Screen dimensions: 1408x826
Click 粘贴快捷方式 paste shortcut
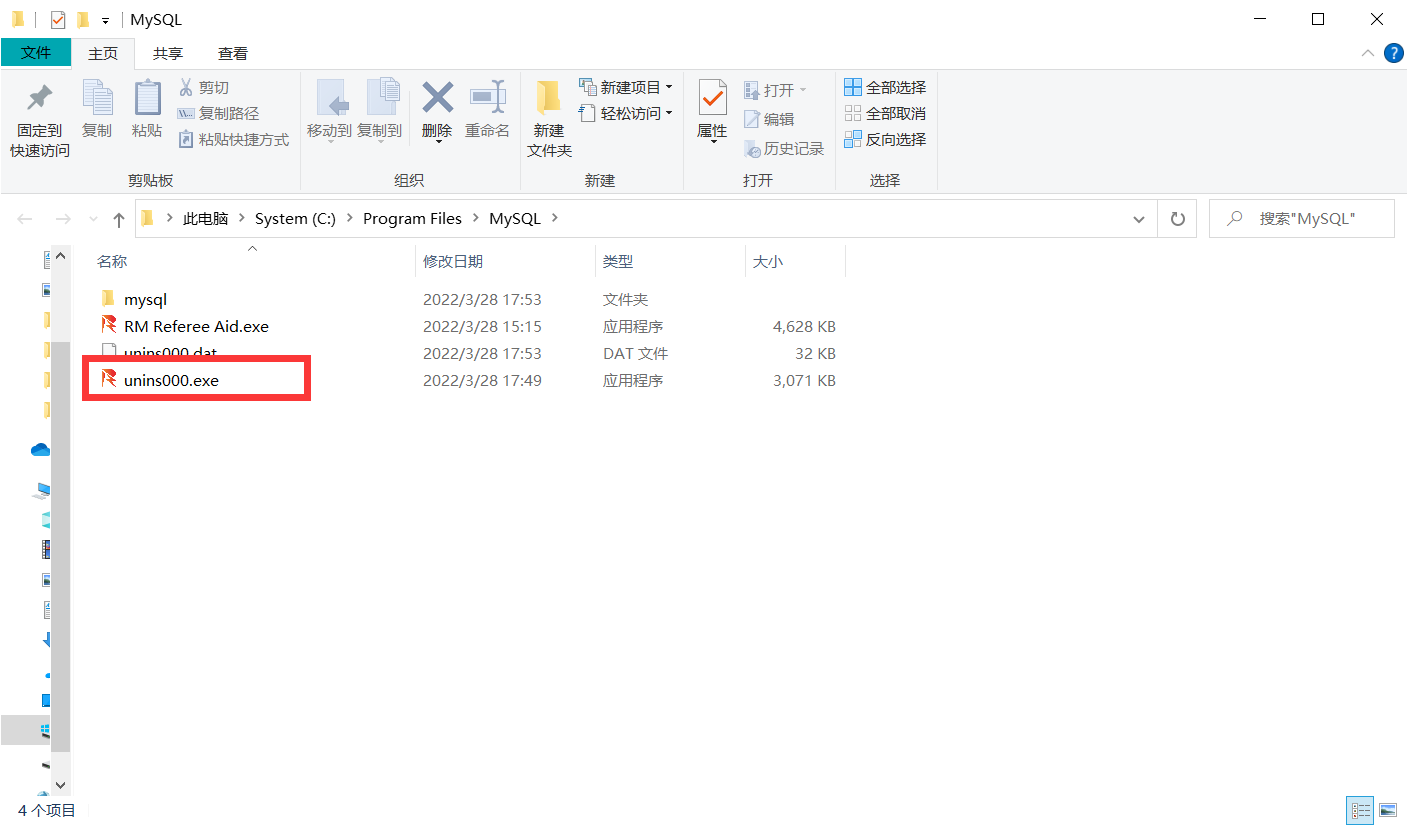tap(233, 140)
